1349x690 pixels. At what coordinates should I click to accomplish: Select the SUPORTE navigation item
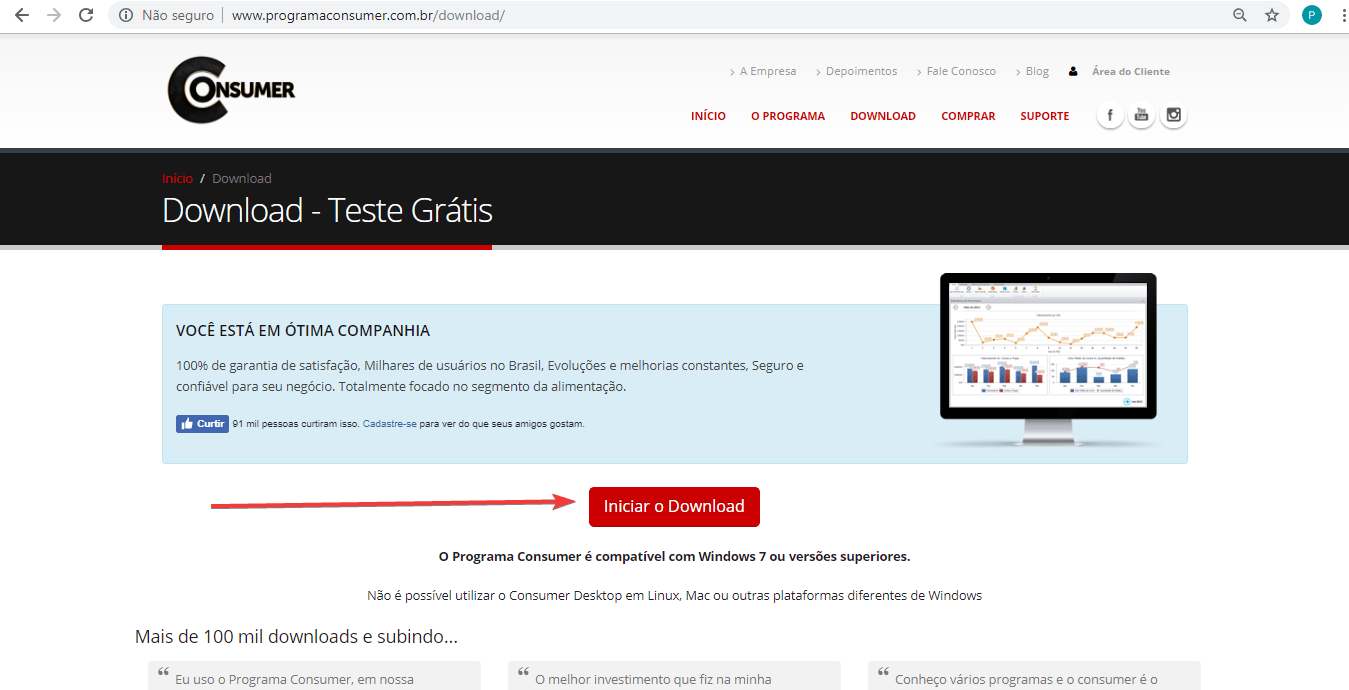[1044, 115]
